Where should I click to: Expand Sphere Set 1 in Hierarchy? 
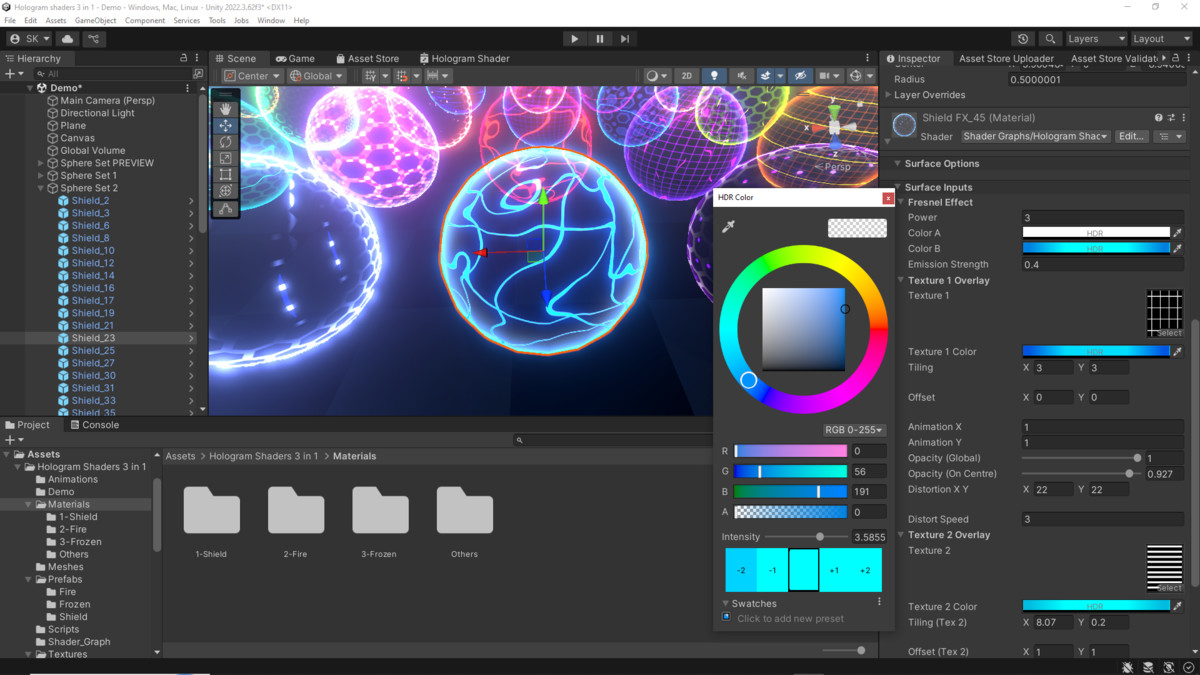pos(41,175)
